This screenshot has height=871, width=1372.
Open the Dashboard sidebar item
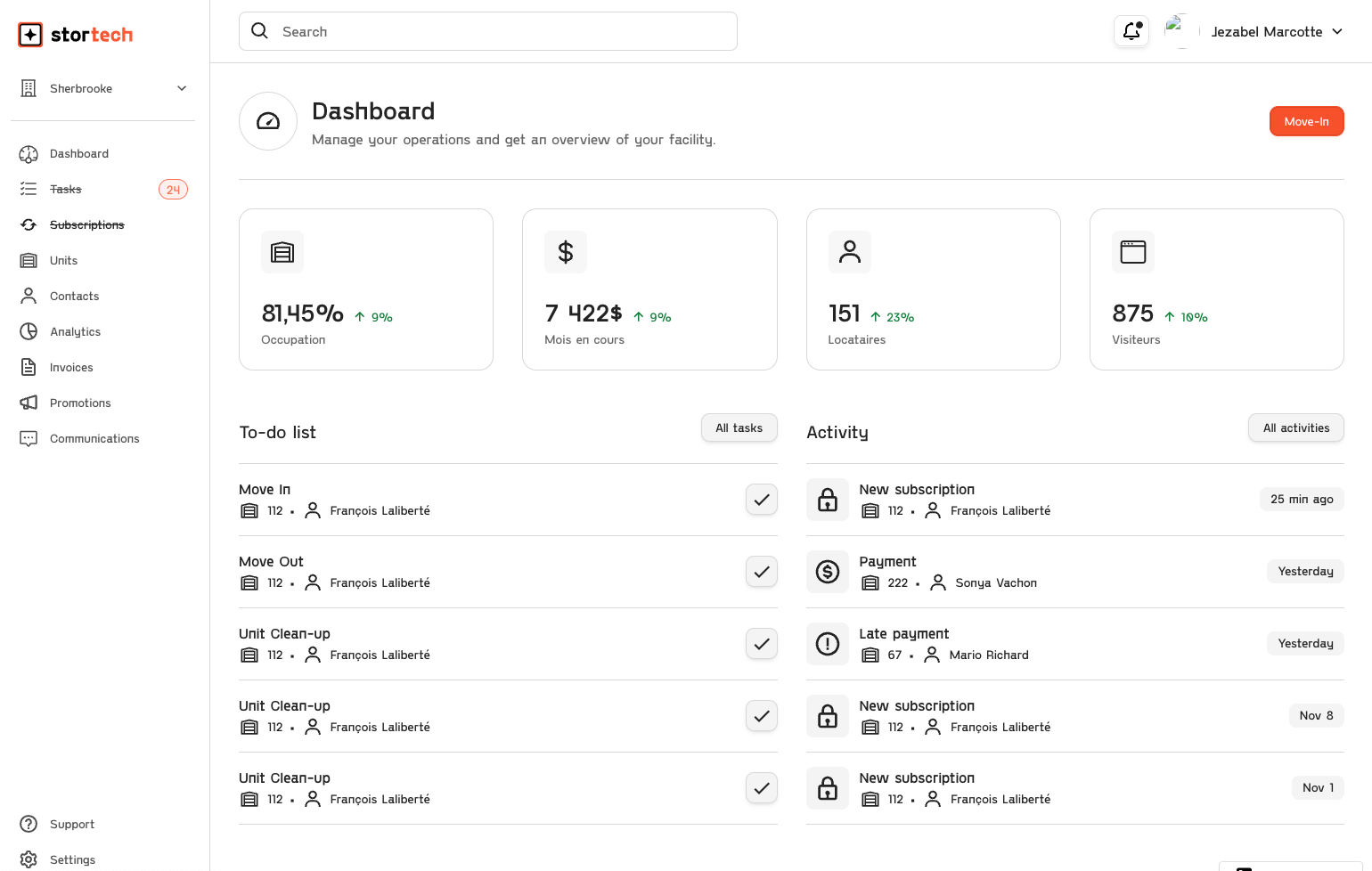pos(78,153)
